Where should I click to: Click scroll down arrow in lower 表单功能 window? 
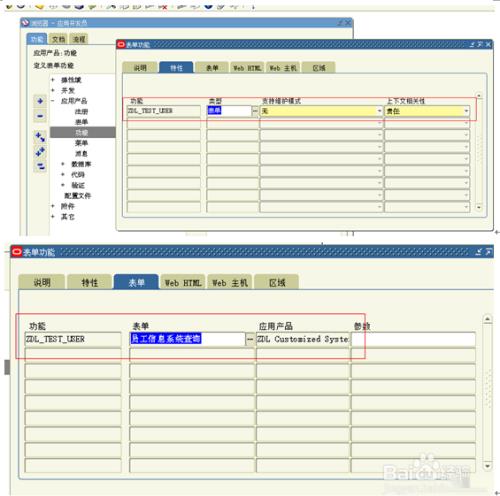pos(487,466)
